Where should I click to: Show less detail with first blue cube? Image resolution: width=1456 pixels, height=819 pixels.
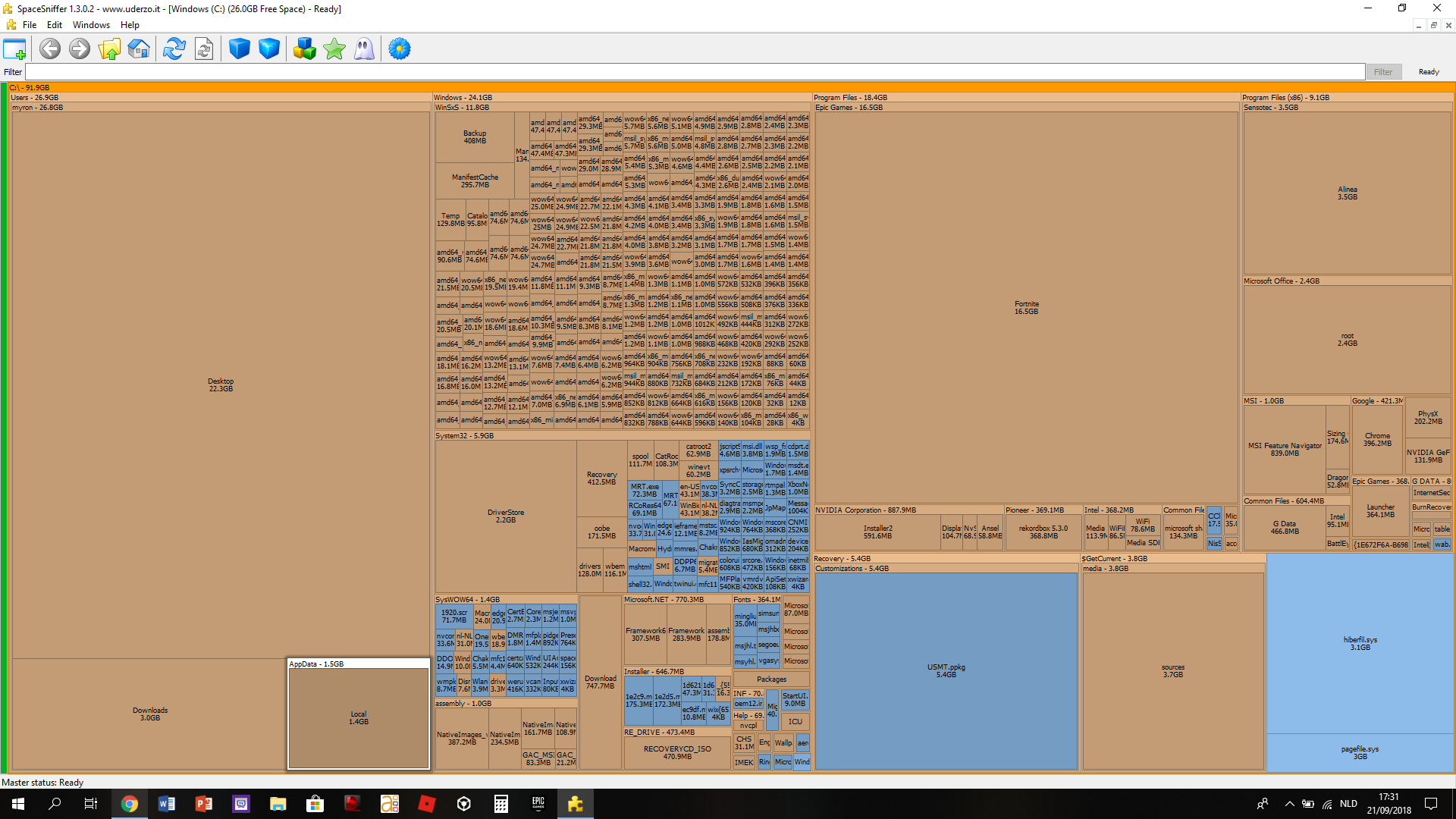(240, 49)
